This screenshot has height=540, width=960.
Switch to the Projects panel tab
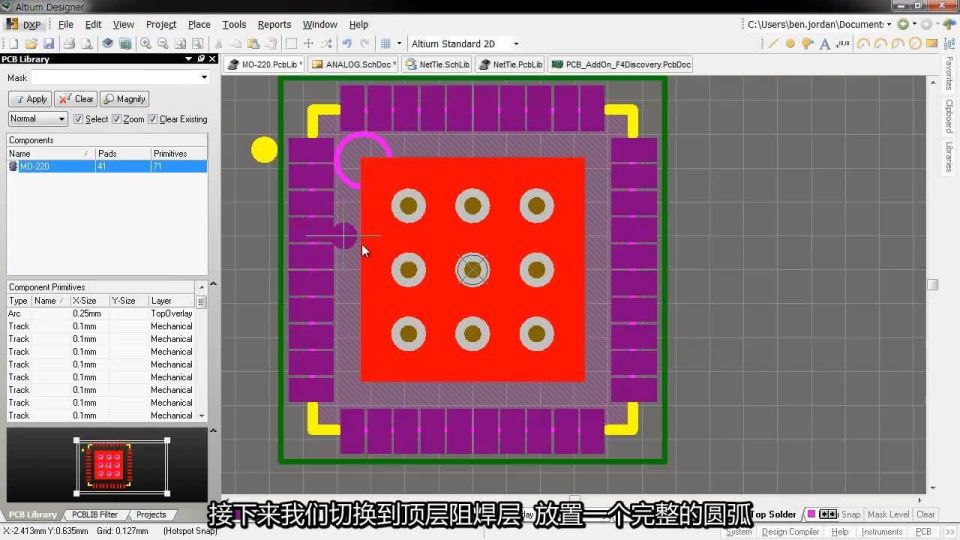tap(151, 514)
